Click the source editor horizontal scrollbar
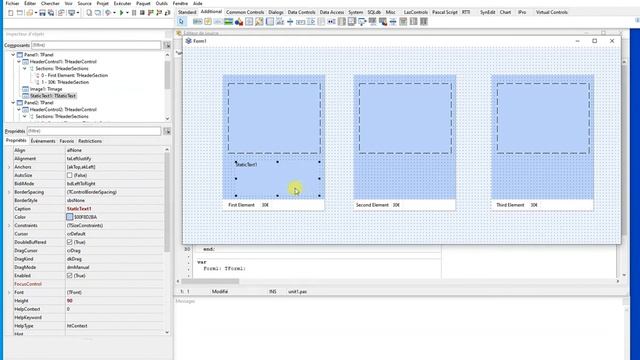Viewport: 640px width, 360px height. [x=210, y=281]
